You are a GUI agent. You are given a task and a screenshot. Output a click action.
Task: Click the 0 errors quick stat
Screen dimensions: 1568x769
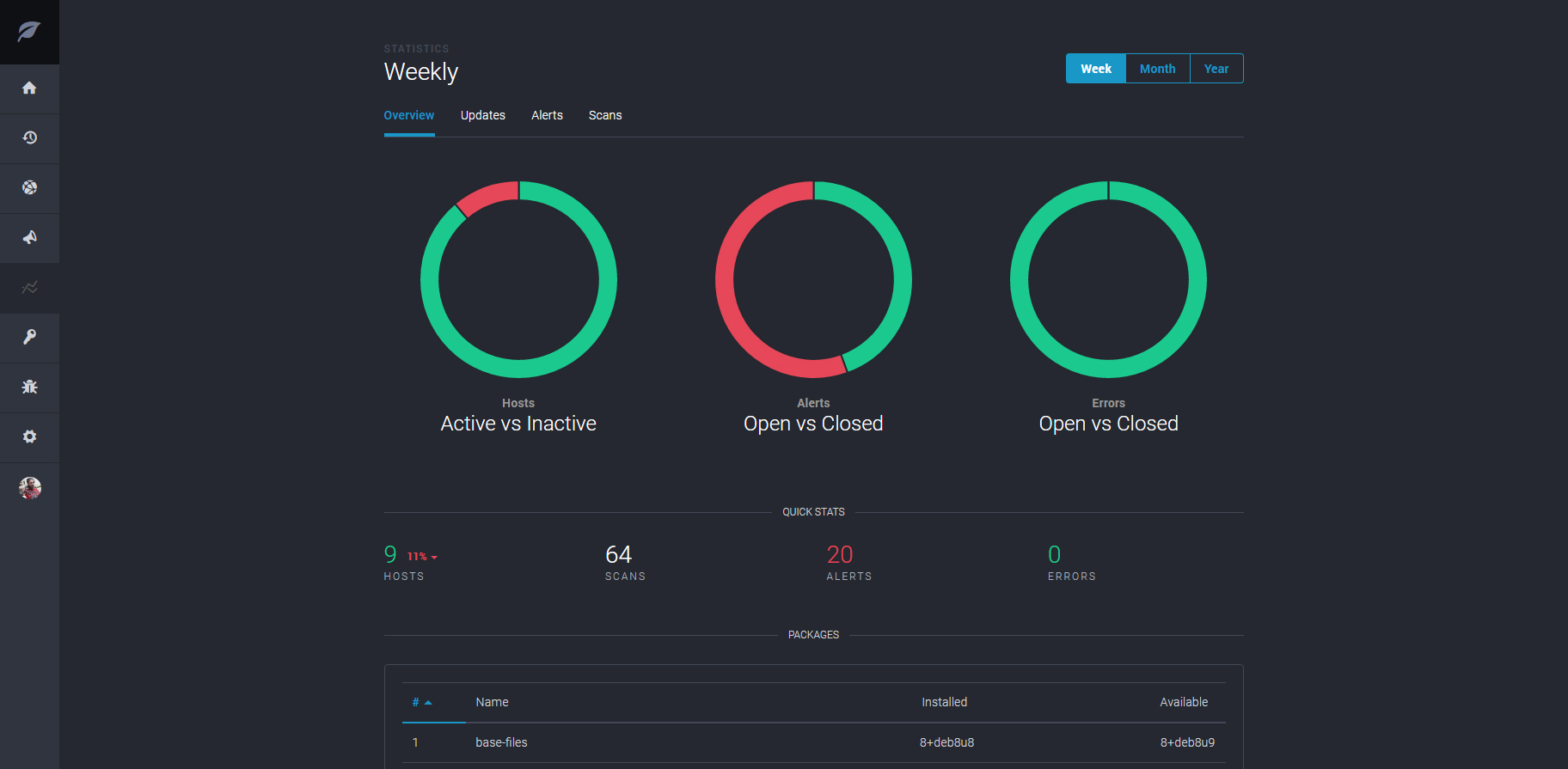1055,554
